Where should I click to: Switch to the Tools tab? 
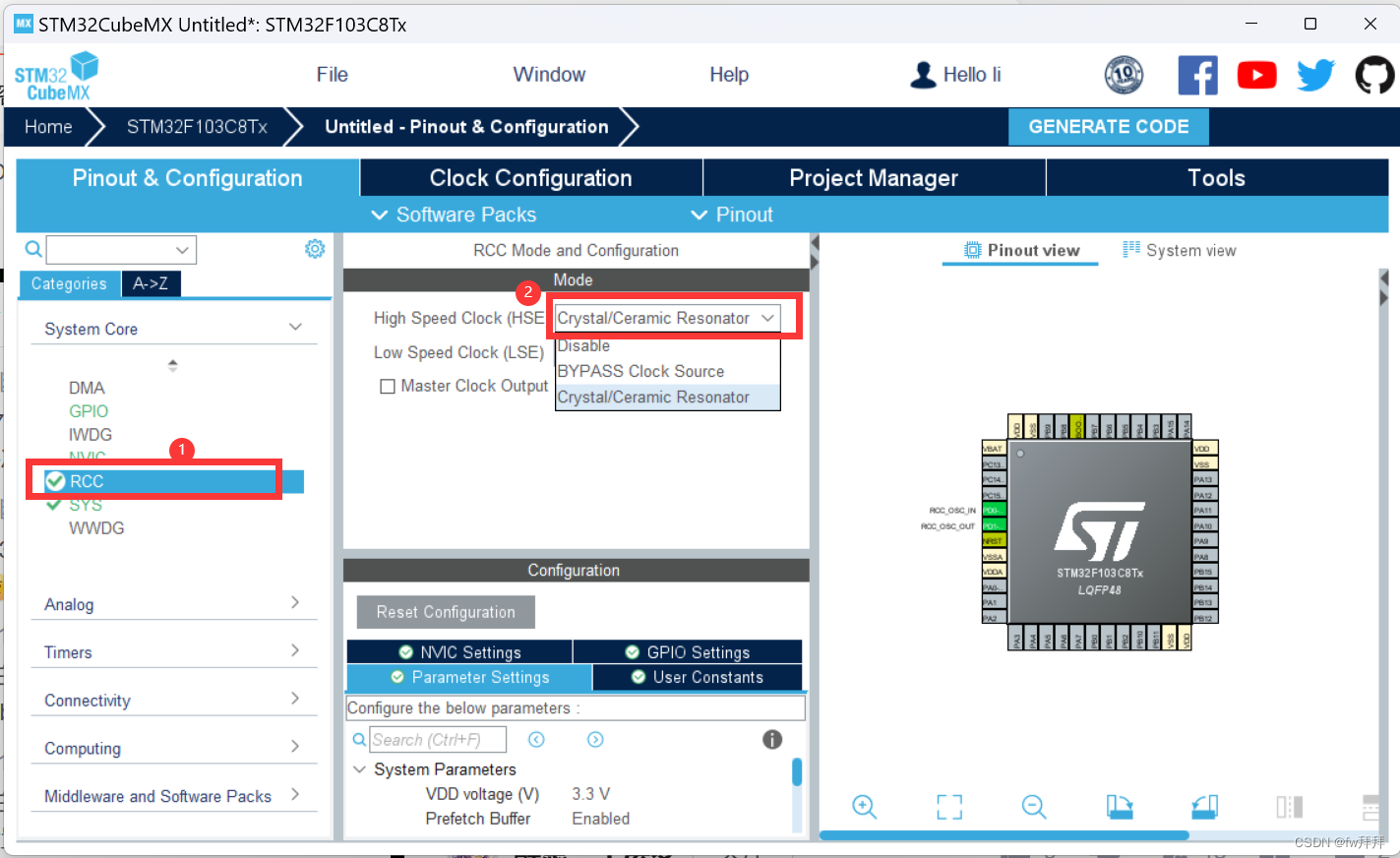tap(1217, 178)
